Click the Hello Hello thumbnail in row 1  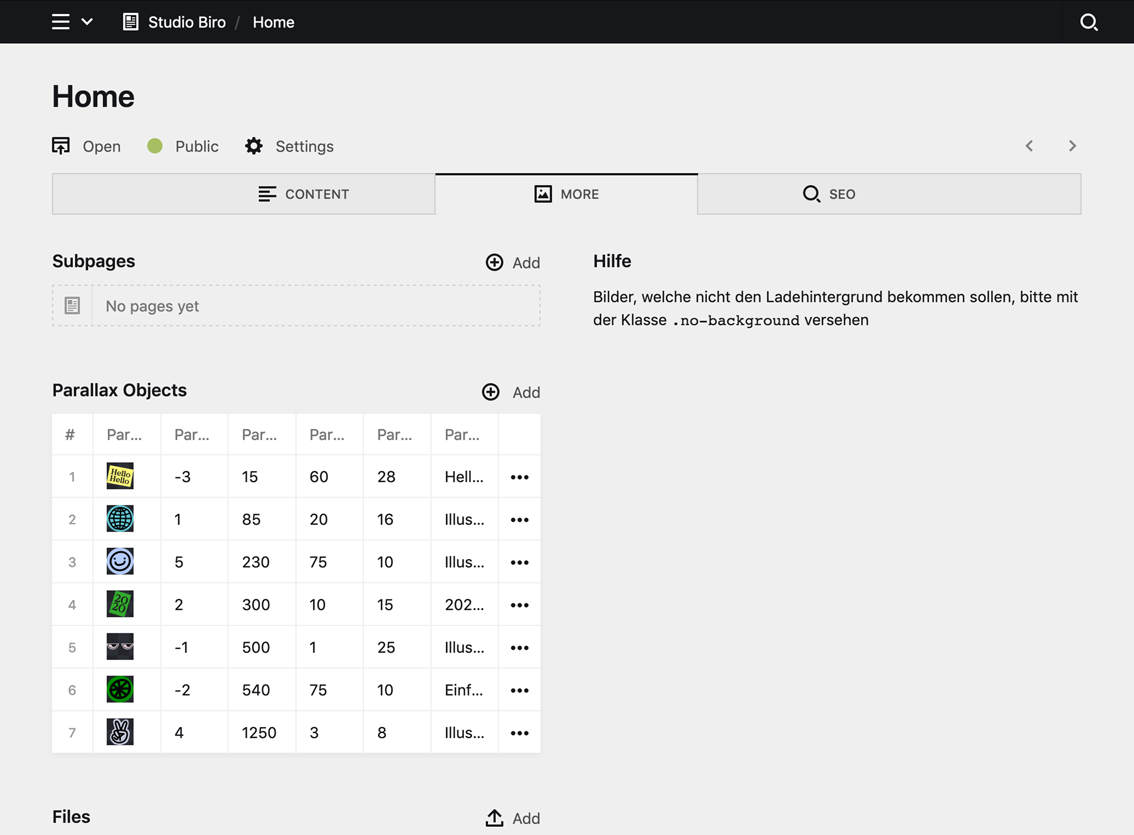pos(119,477)
